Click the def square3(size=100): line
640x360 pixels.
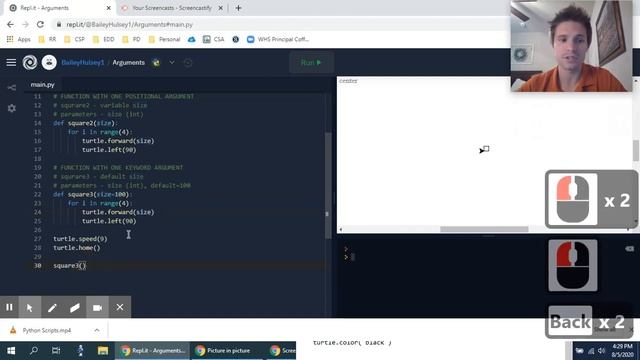click(93, 194)
